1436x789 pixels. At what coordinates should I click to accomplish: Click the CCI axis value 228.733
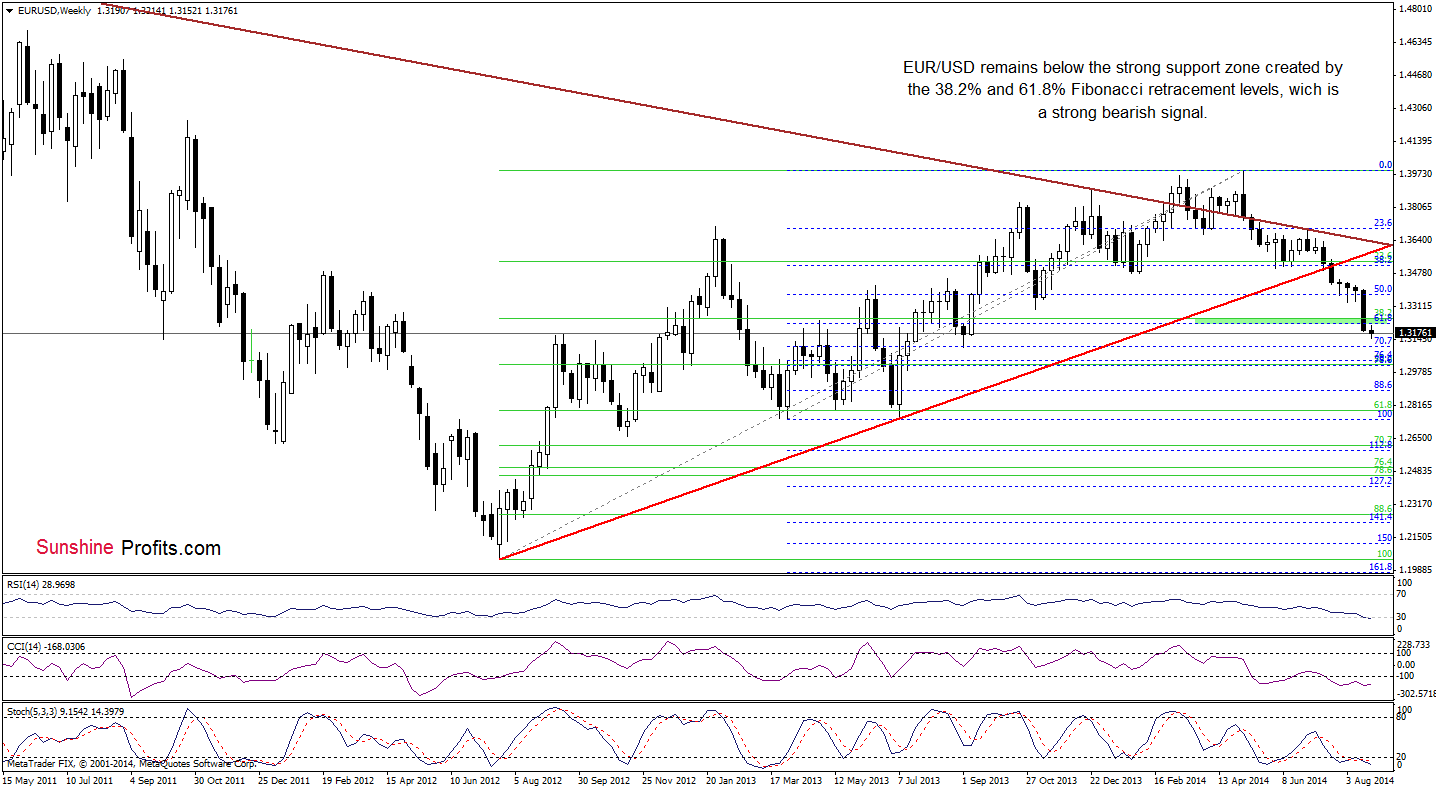[x=1414, y=645]
